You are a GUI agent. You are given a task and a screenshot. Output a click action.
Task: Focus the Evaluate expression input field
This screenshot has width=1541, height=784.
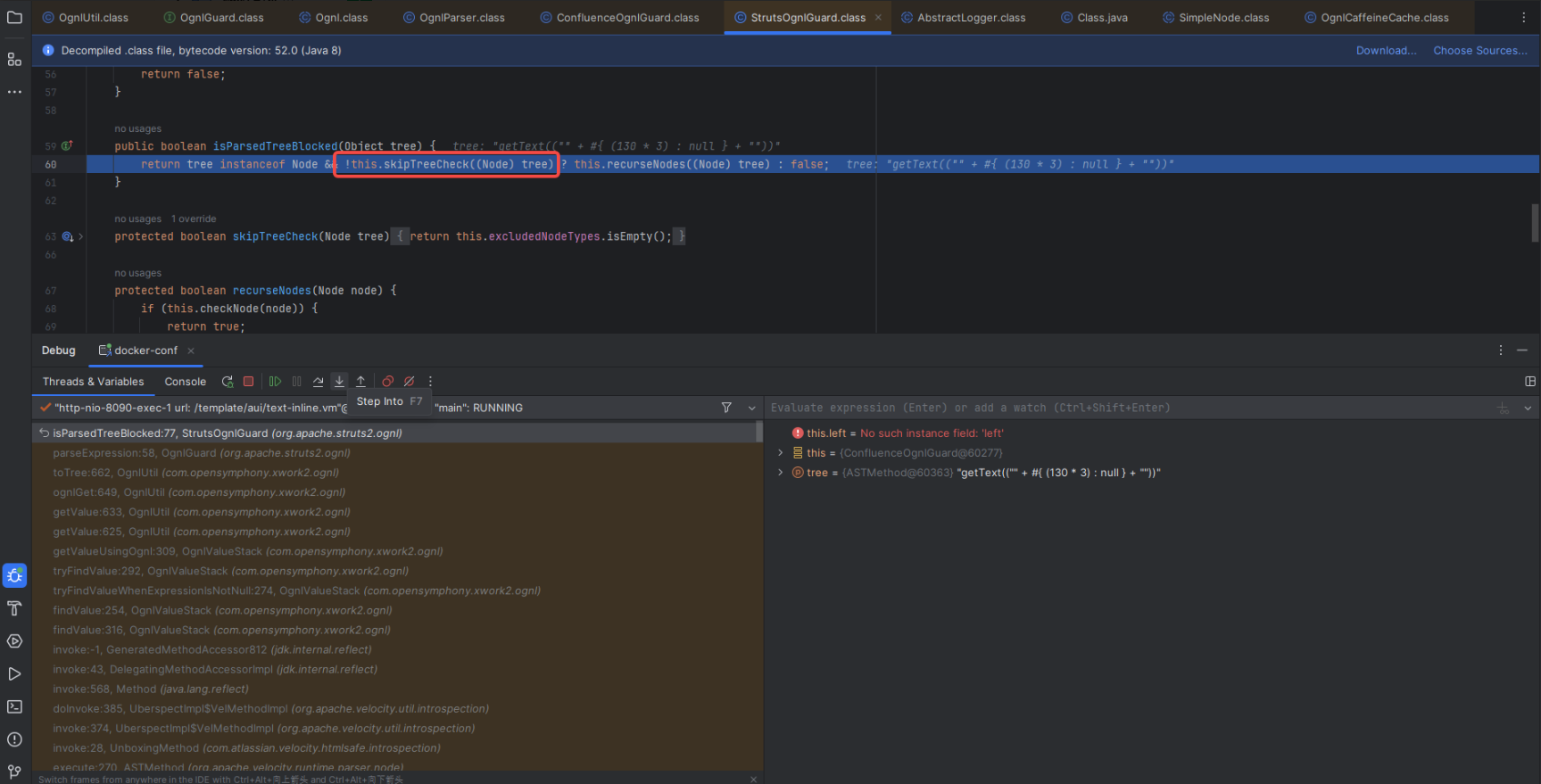[x=1129, y=408]
